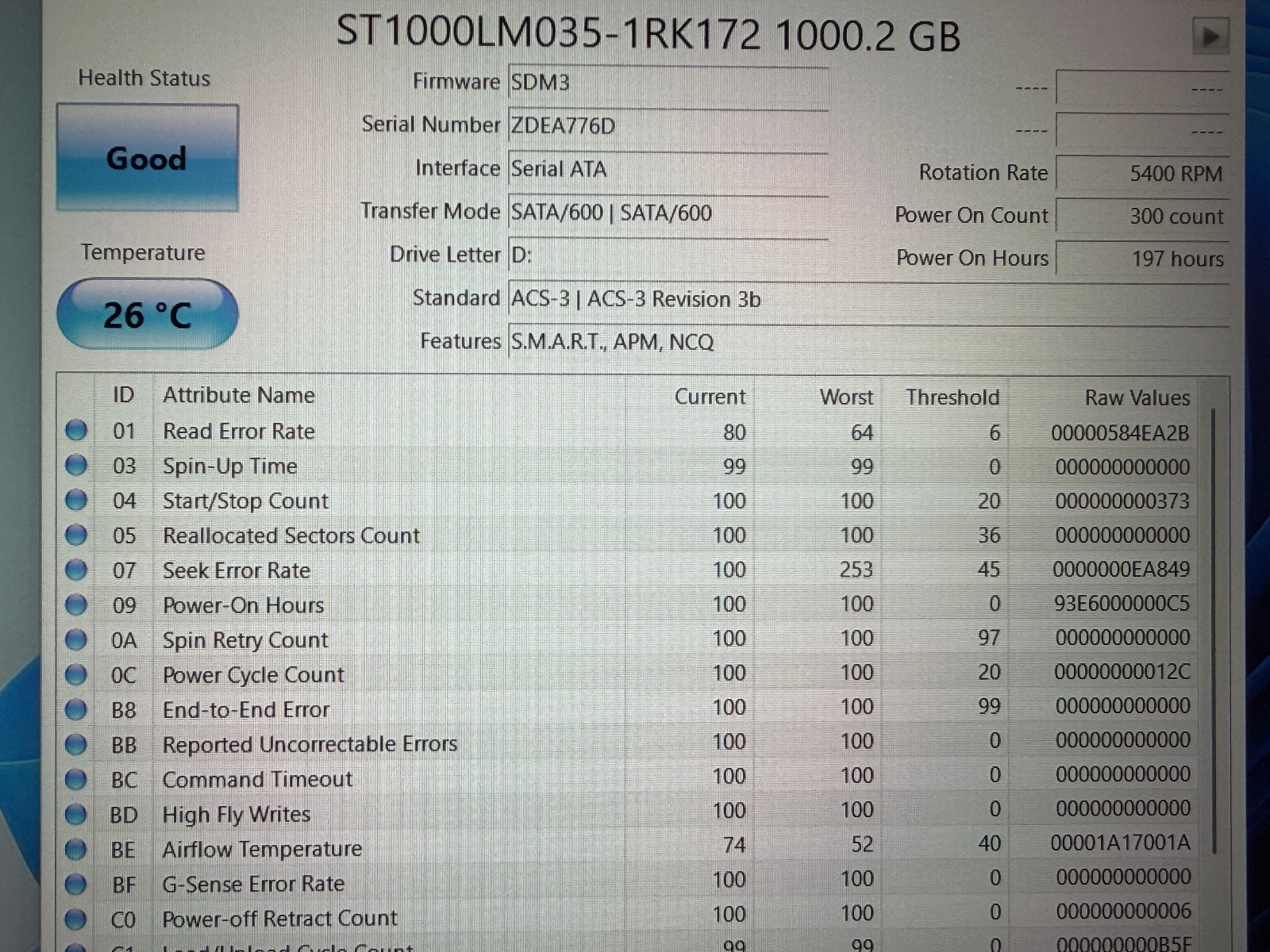Select the Command Timeout attribute name
This screenshot has width=1270, height=952.
(258, 779)
